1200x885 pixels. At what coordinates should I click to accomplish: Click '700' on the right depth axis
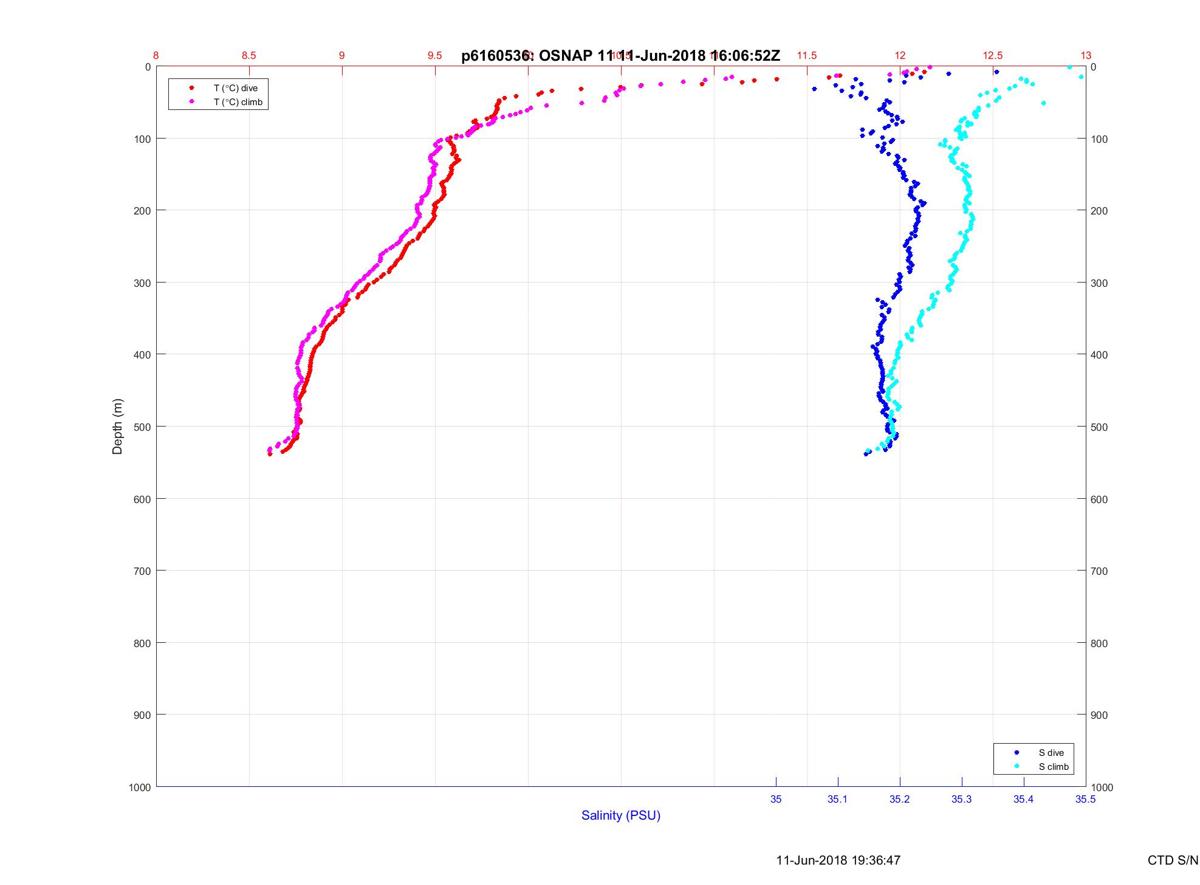(x=1101, y=571)
